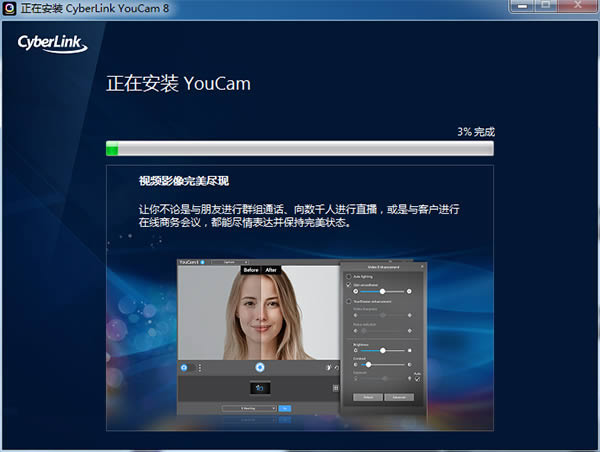Enable the TrueTheater enhancement checkbox
This screenshot has width=600, height=452.
coord(349,301)
